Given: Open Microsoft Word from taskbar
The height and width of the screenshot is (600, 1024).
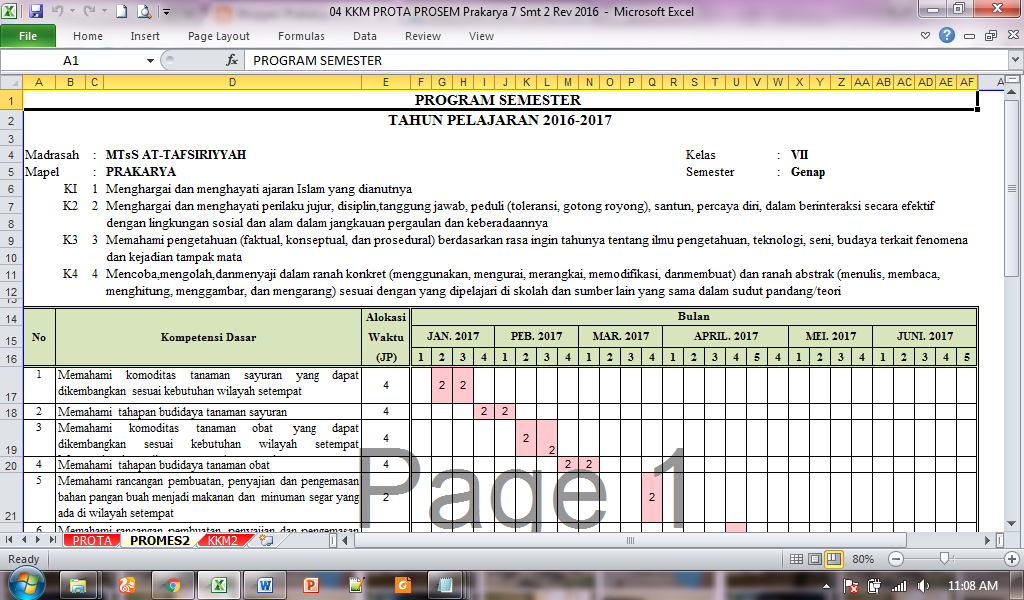Looking at the screenshot, I should [265, 585].
